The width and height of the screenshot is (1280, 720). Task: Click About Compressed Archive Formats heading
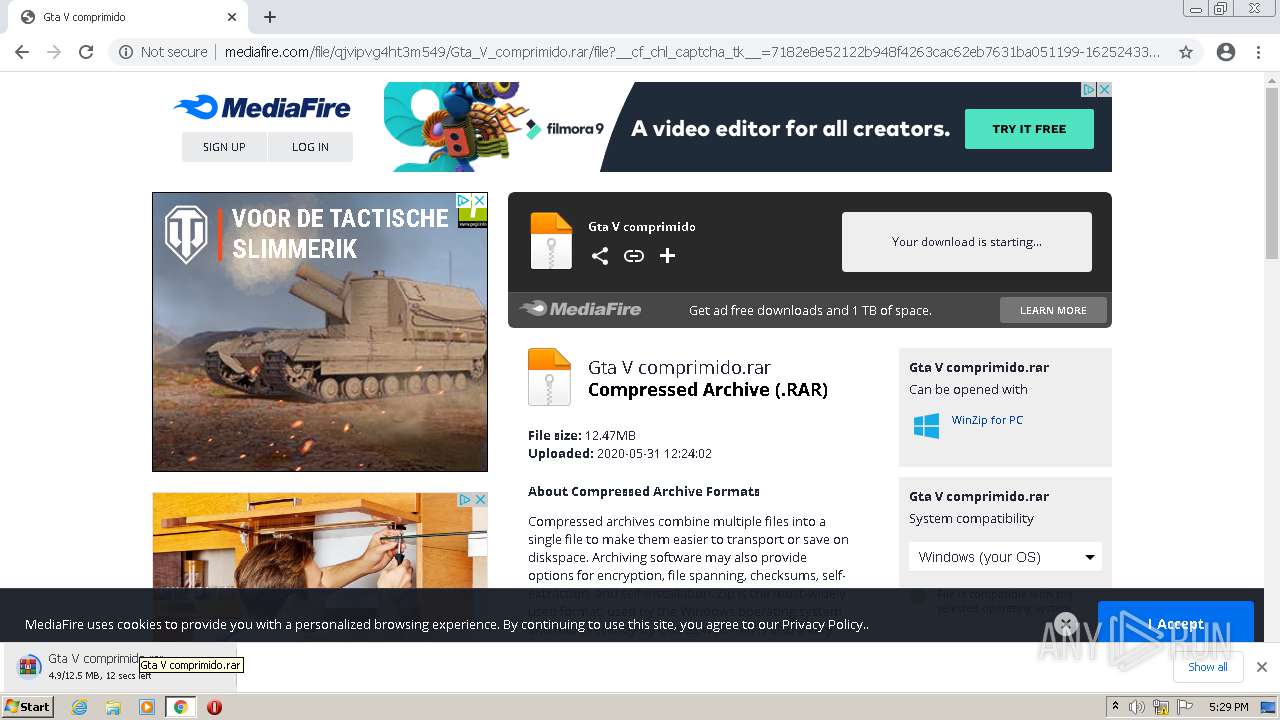tap(644, 491)
